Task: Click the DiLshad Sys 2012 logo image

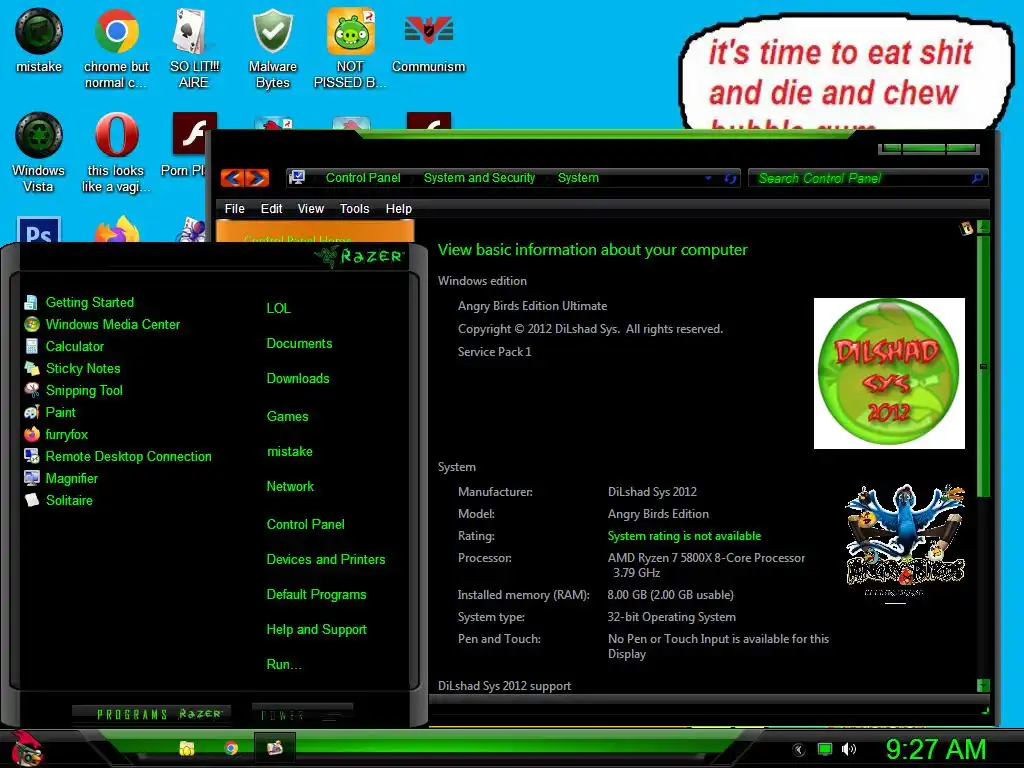Action: pyautogui.click(x=889, y=374)
